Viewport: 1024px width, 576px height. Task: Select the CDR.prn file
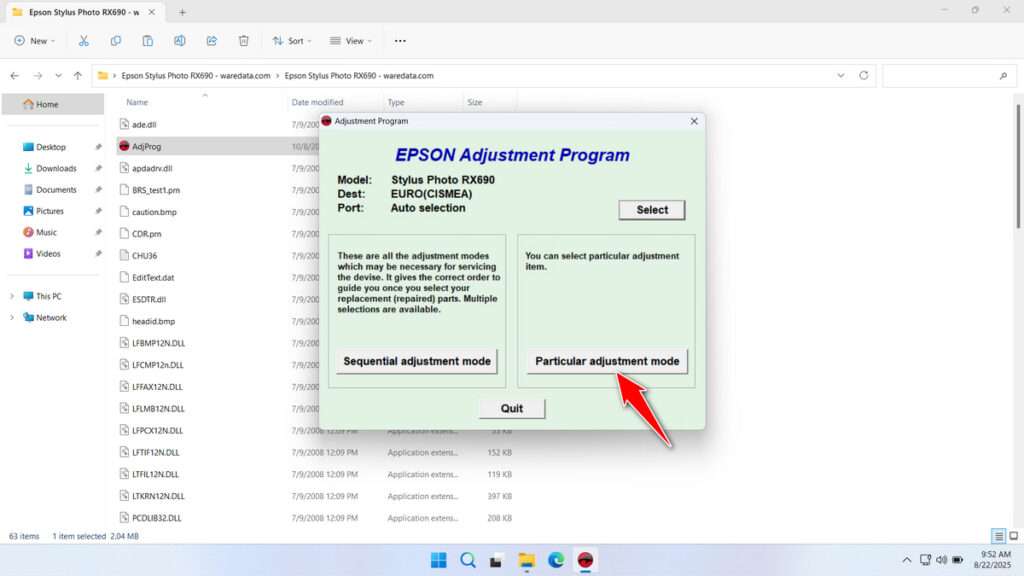pos(146,234)
